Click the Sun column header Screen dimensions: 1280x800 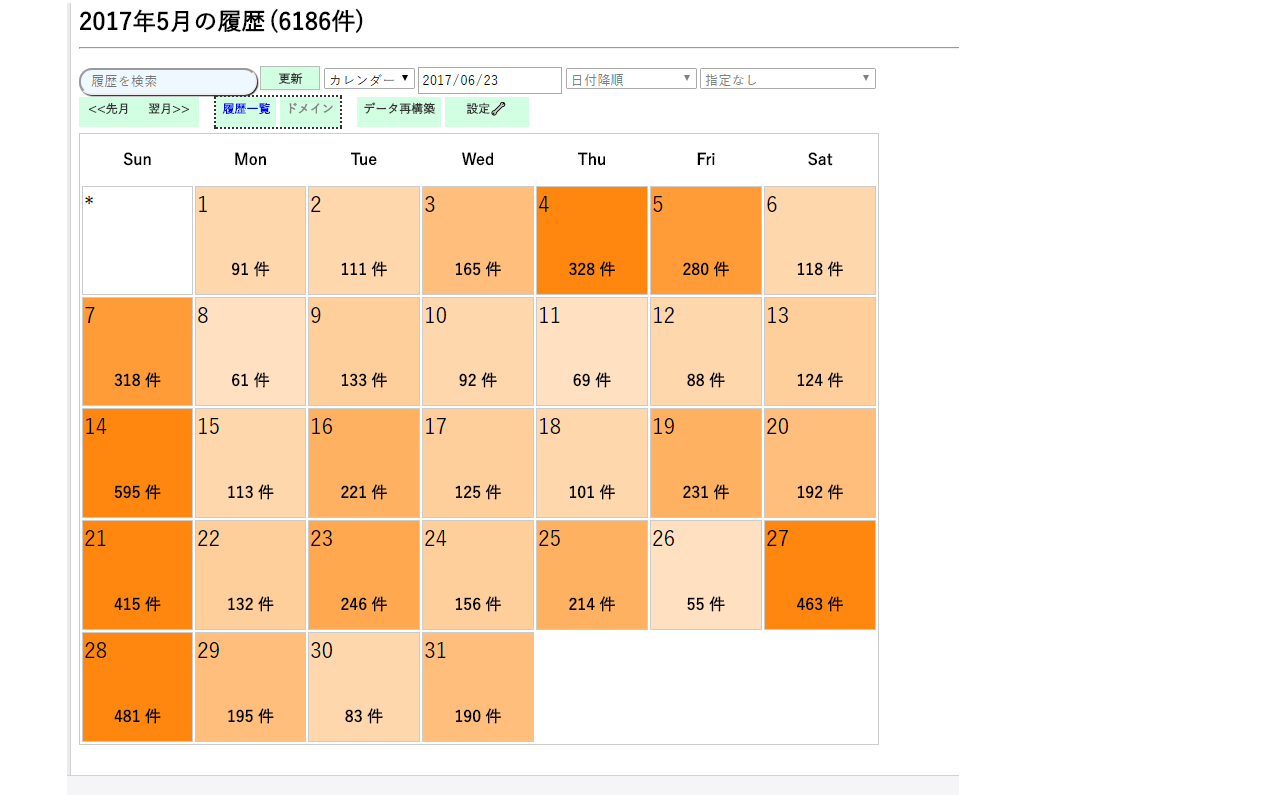[137, 159]
